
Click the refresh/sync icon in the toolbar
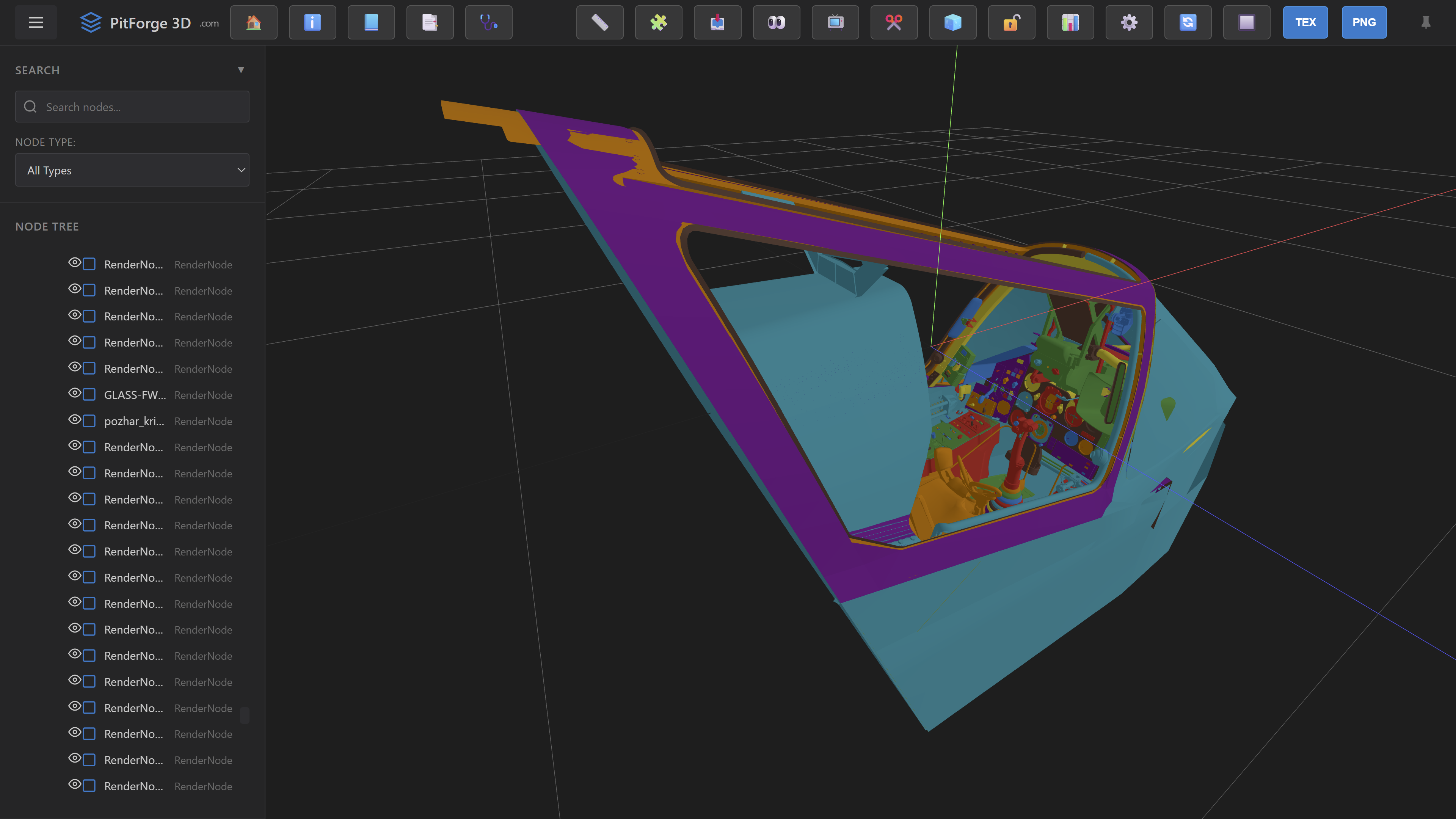pyautogui.click(x=1188, y=23)
